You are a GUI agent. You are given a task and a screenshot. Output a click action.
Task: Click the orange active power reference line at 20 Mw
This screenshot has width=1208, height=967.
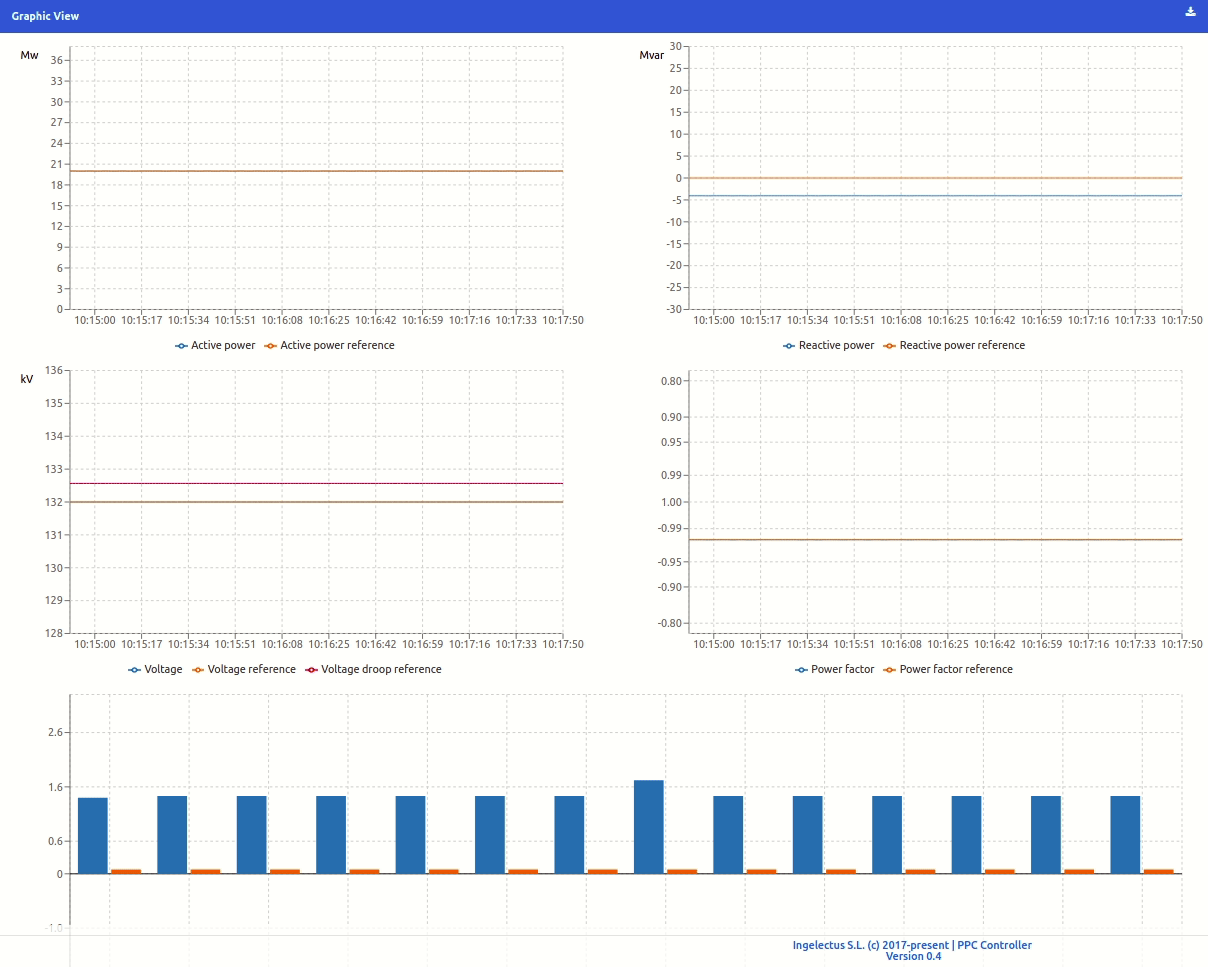pyautogui.click(x=316, y=171)
